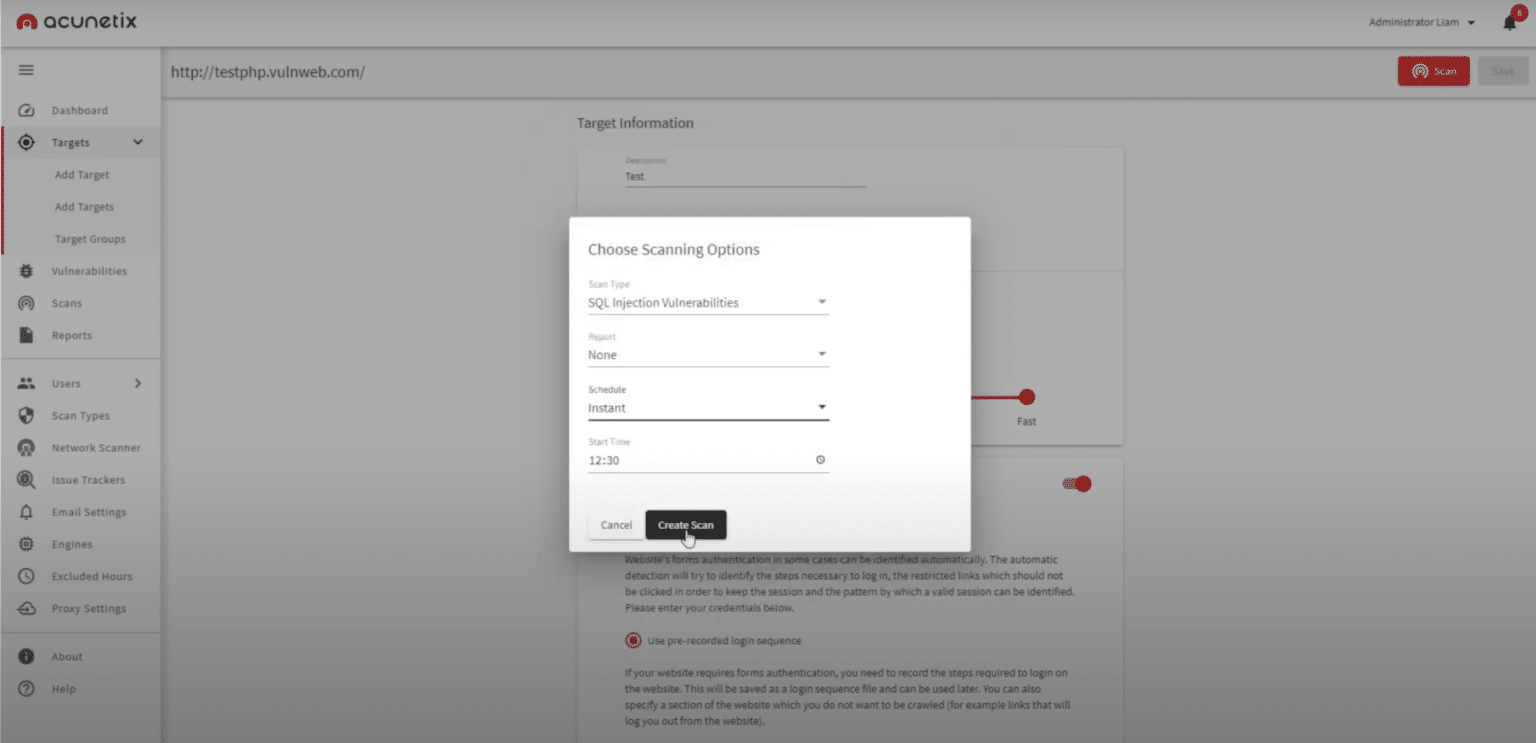The image size is (1536, 743).
Task: Open the Proxy Settings page
Action: (x=89, y=608)
